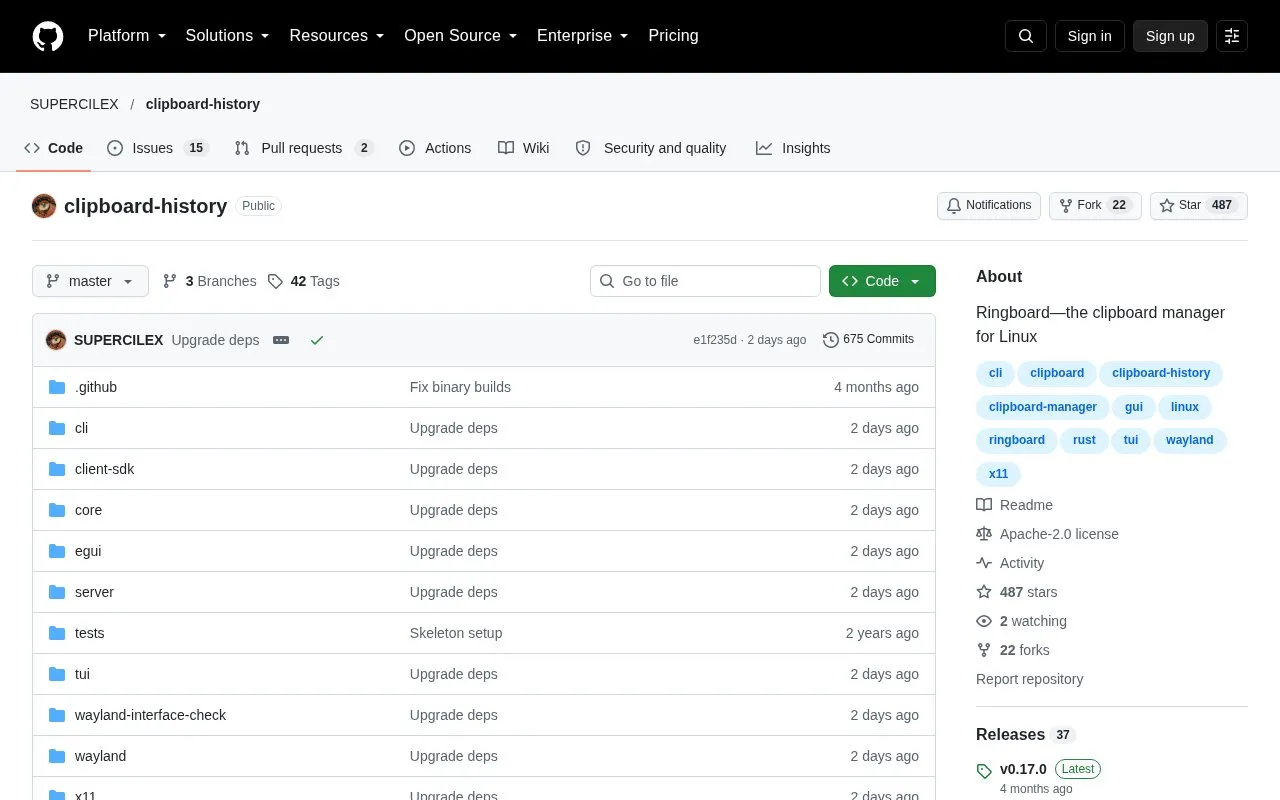Screen dimensions: 1280x800
Task: Open the appearance settings icon button
Action: (1232, 36)
